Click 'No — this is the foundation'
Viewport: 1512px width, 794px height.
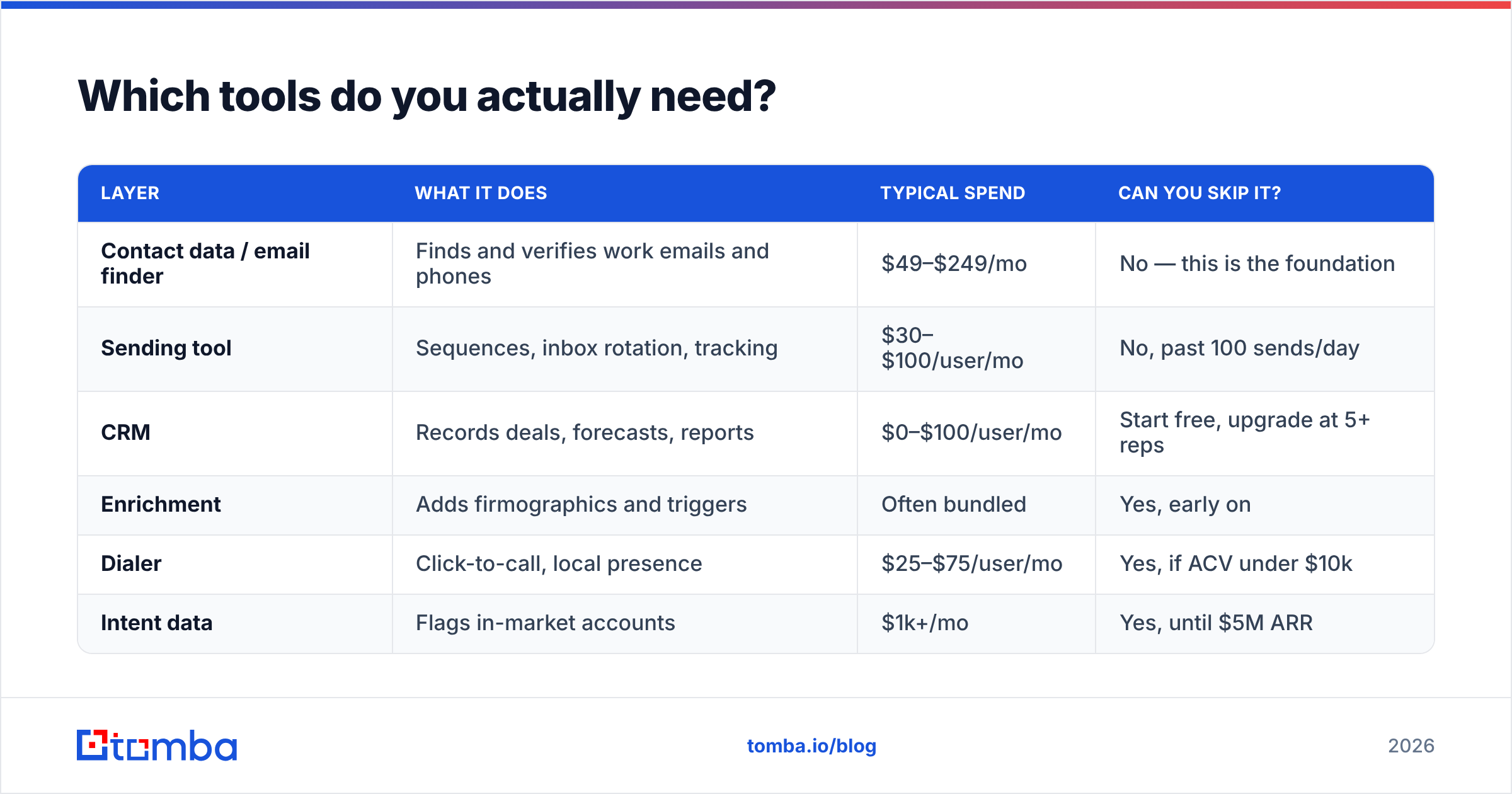[x=1257, y=263]
